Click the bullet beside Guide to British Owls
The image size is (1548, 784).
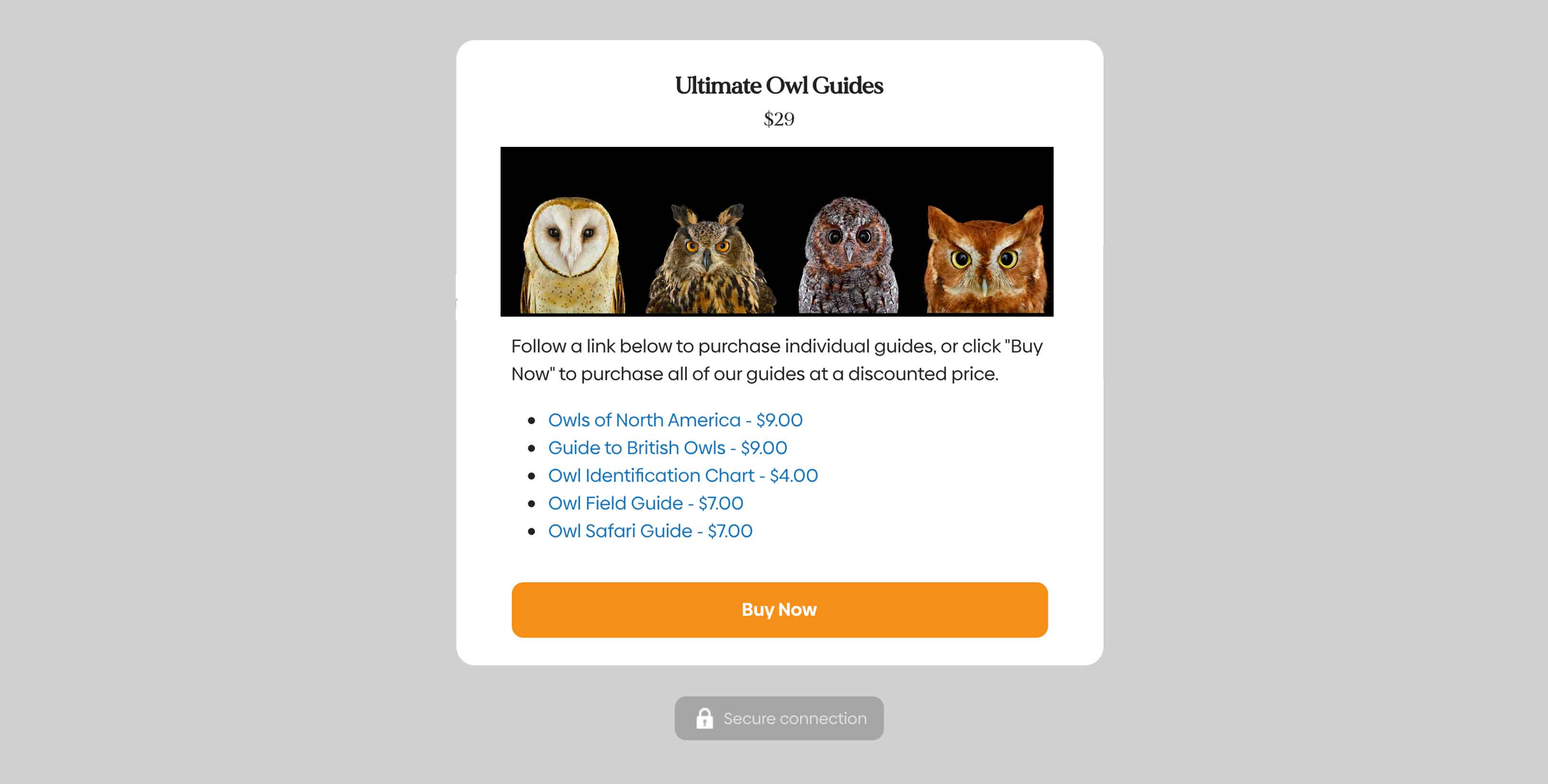(531, 448)
